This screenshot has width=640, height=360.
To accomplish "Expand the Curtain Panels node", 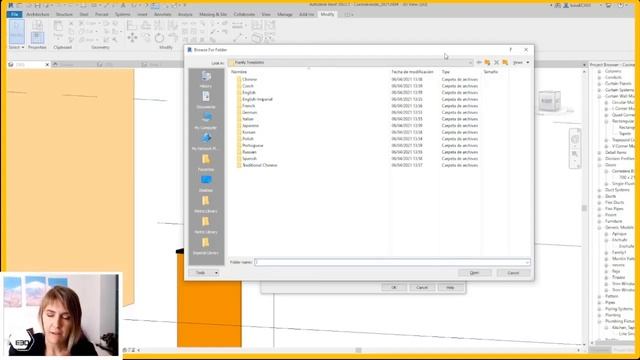I will [x=599, y=83].
